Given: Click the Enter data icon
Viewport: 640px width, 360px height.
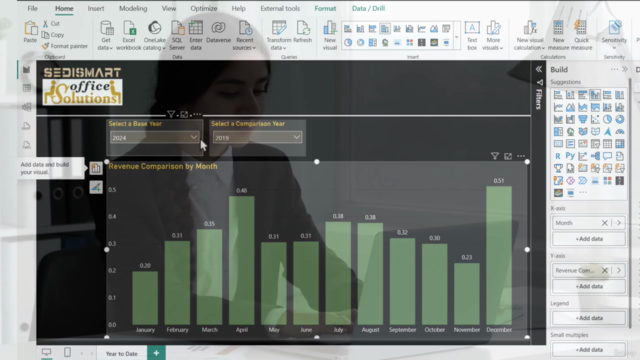Looking at the screenshot, I should pyautogui.click(x=196, y=35).
